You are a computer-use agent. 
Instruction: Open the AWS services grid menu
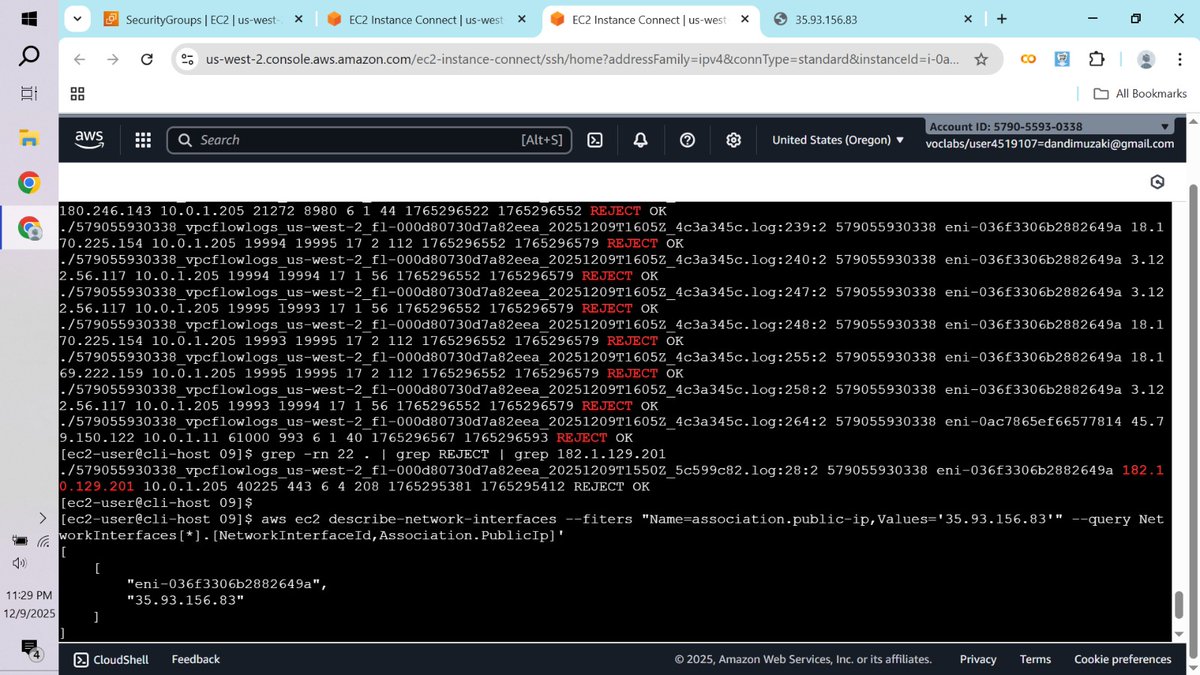click(143, 140)
